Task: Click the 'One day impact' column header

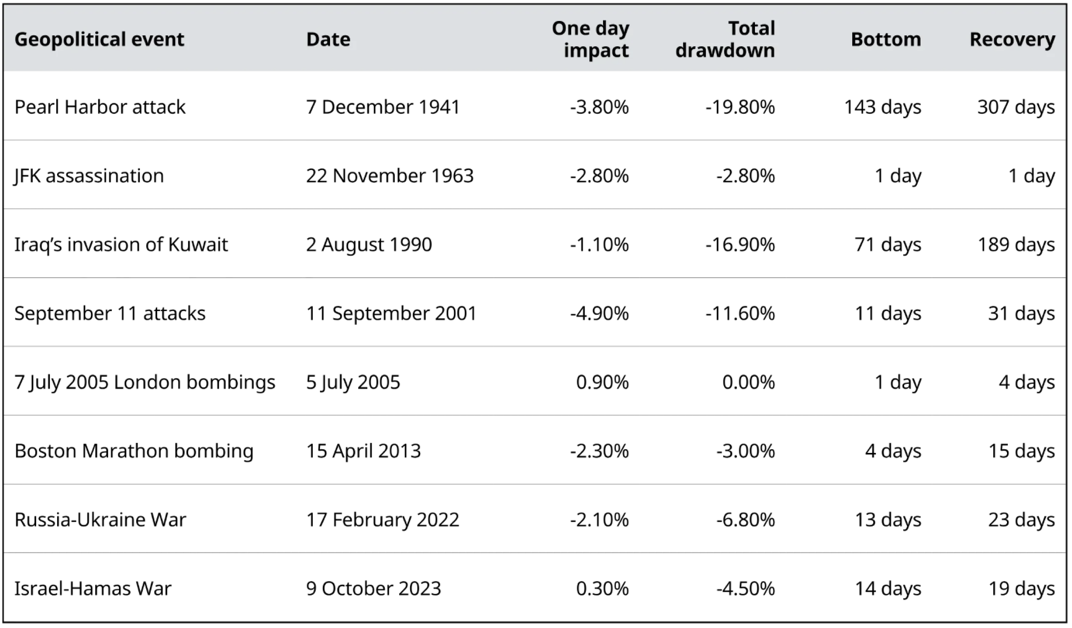Action: pos(590,40)
